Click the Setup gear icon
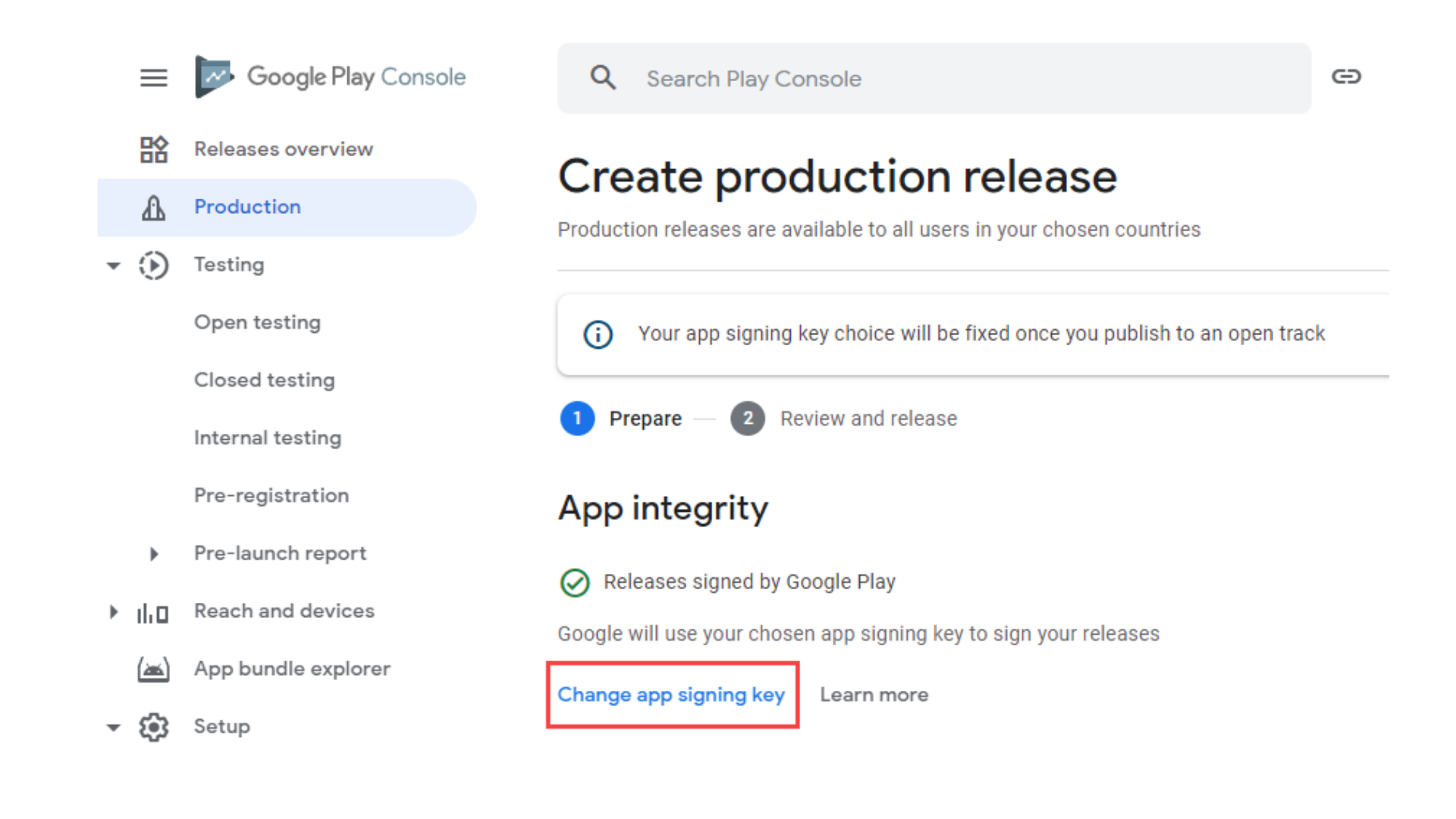Image resolution: width=1456 pixels, height=819 pixels. click(153, 727)
